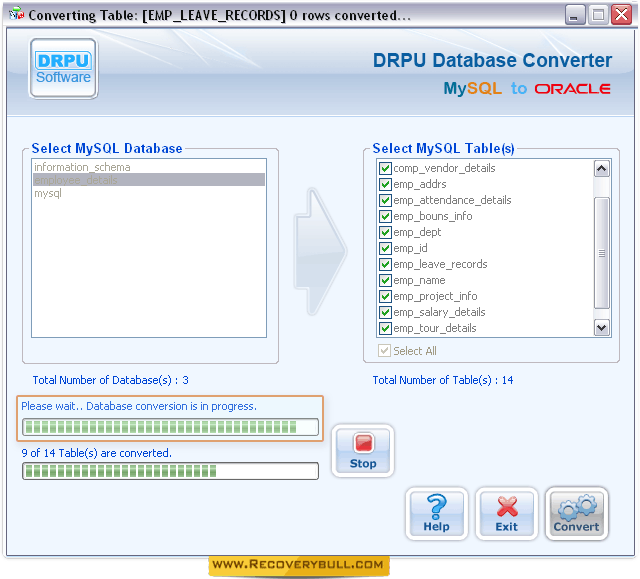
Task: Open Help with the question mark button
Action: pyautogui.click(x=436, y=513)
